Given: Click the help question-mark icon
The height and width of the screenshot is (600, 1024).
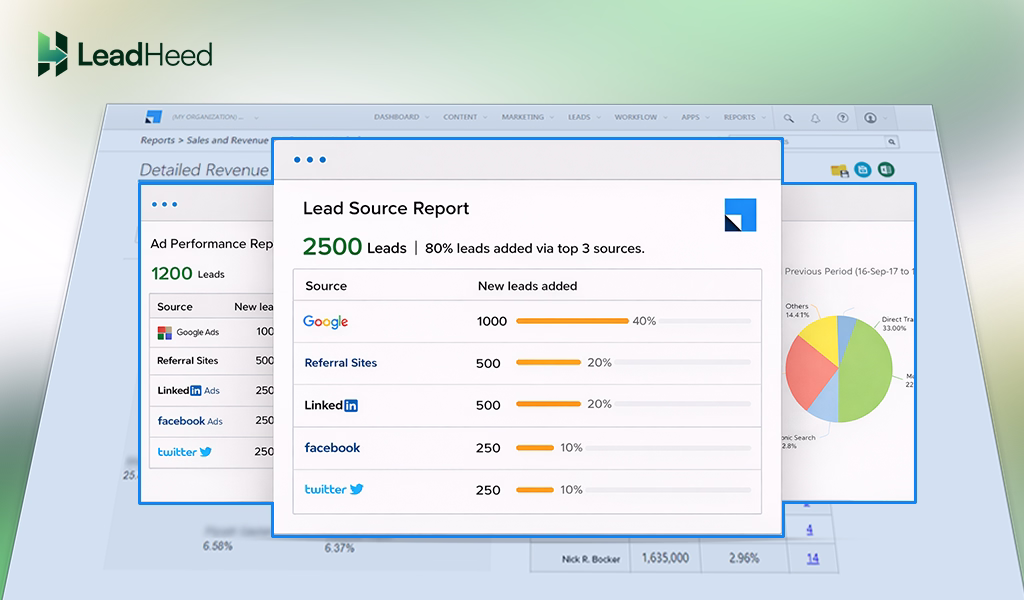Looking at the screenshot, I should [843, 118].
